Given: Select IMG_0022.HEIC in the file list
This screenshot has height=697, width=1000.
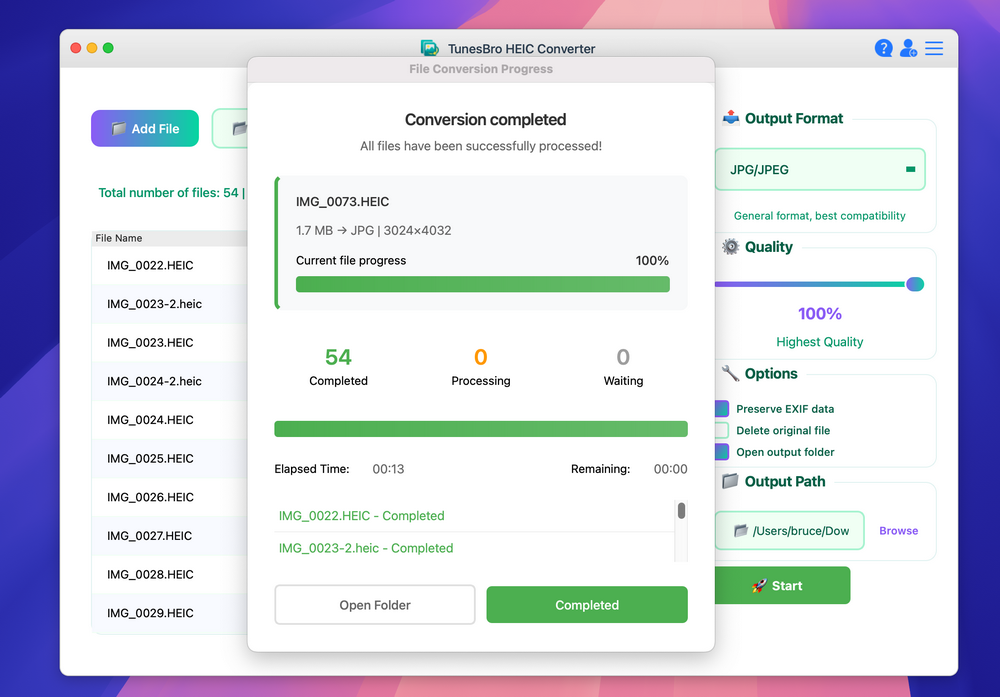Looking at the screenshot, I should pyautogui.click(x=170, y=265).
